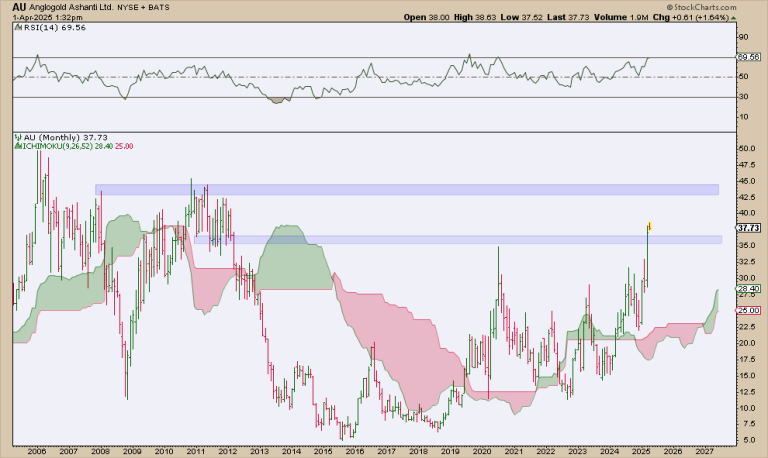Image resolution: width=768 pixels, height=458 pixels.
Task: Click the yellow-highlighted latest candle
Action: [x=649, y=226]
